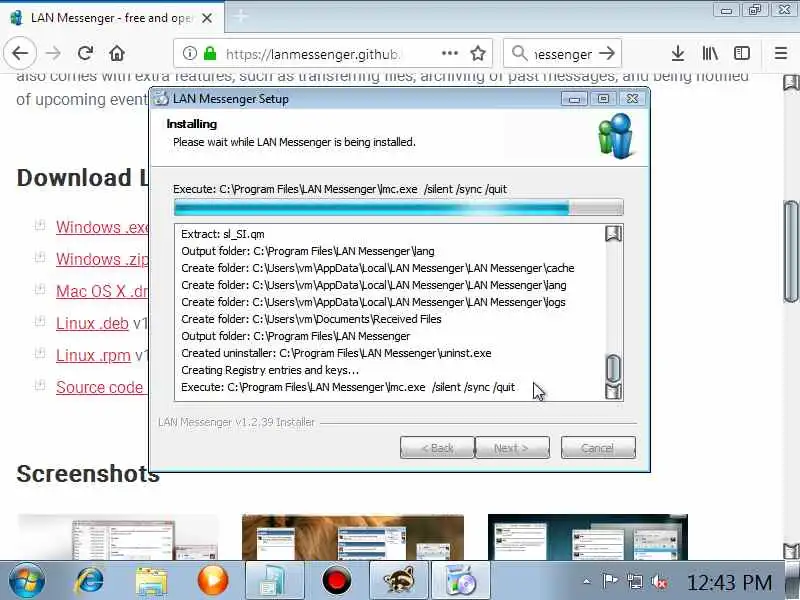Open the Firefox home page
Viewport: 800px width, 600px height.
[x=117, y=53]
